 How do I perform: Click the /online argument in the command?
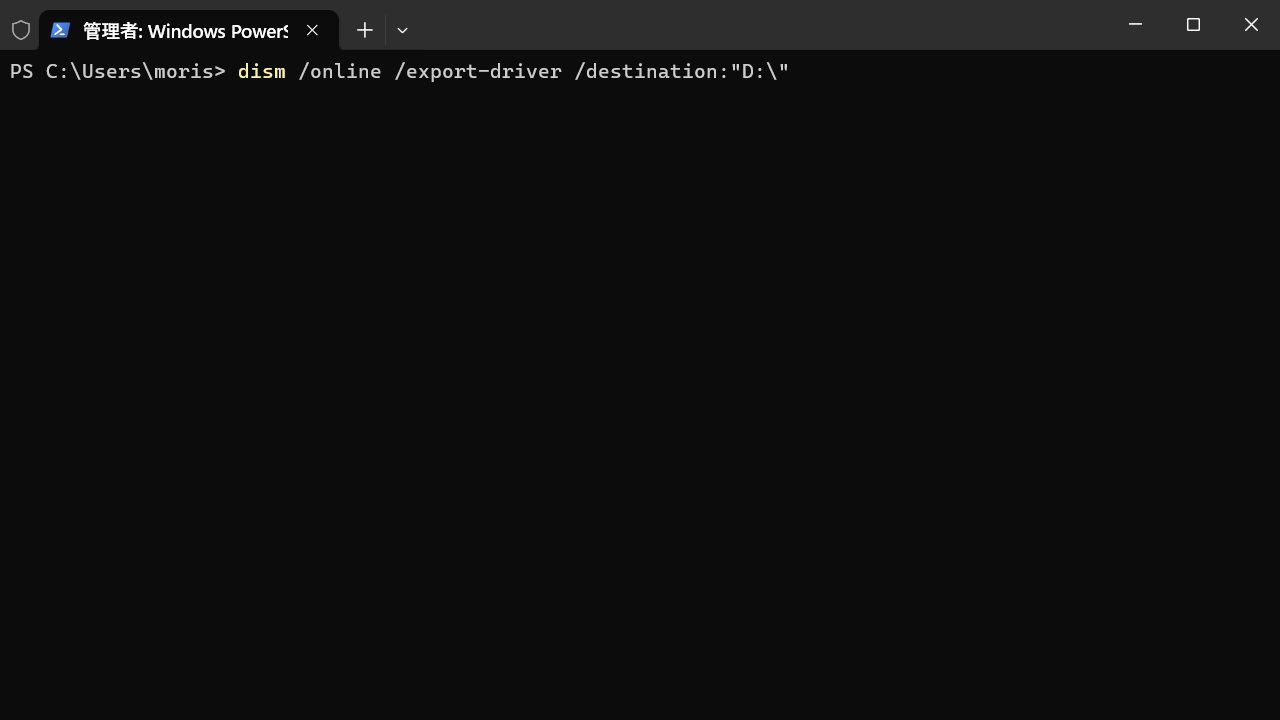[x=339, y=72]
